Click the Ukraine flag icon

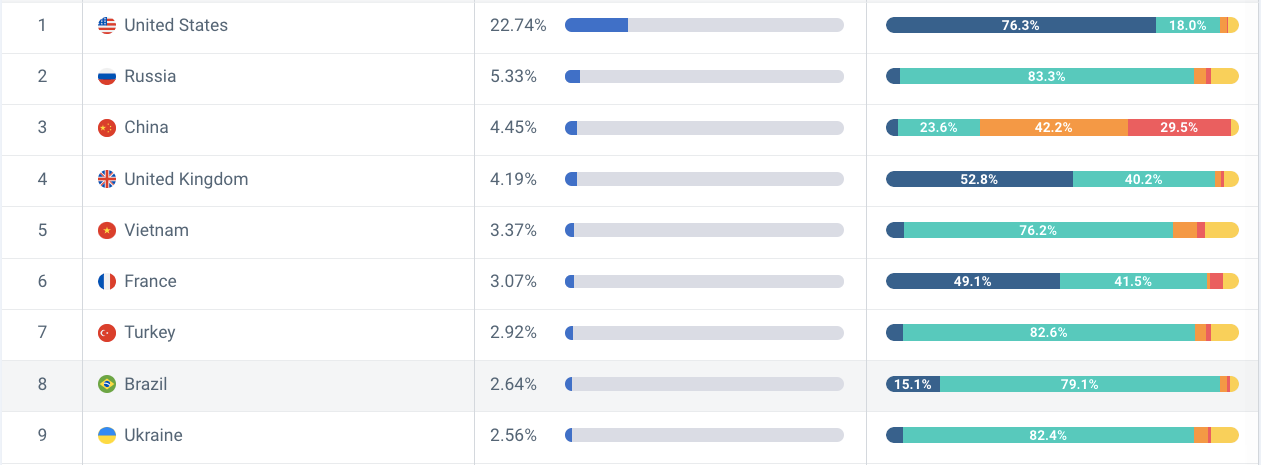(107, 435)
